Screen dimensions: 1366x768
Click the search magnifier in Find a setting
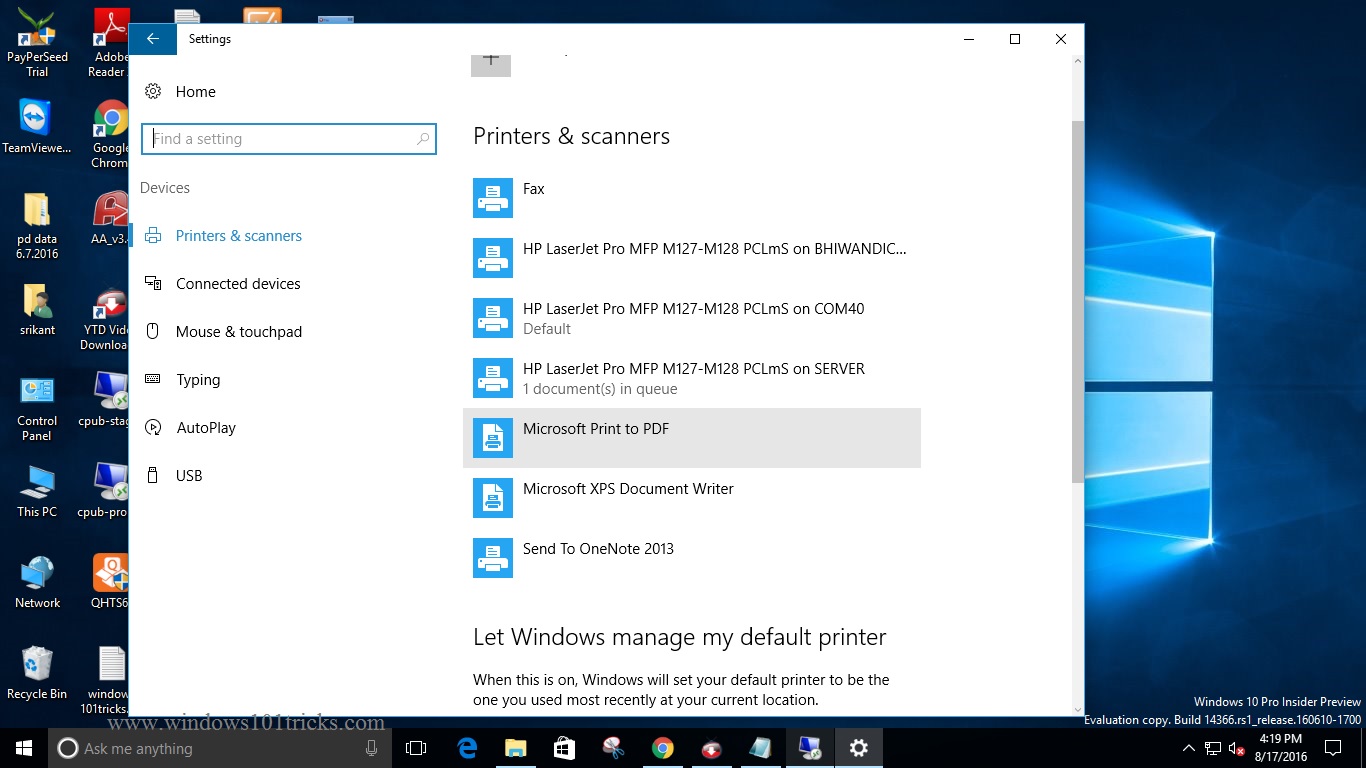click(423, 139)
